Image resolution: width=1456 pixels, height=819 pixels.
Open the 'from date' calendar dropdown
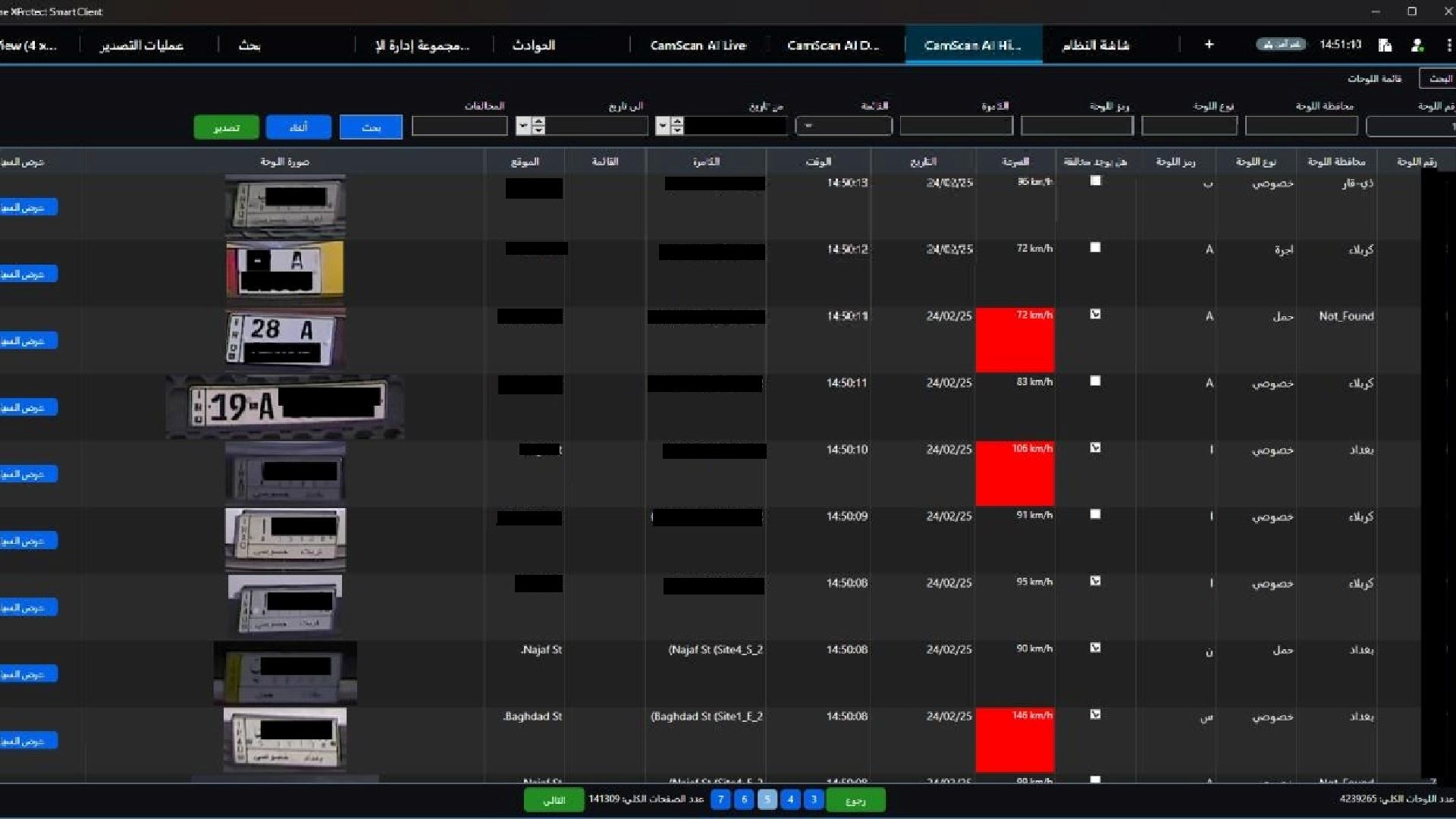(663, 126)
